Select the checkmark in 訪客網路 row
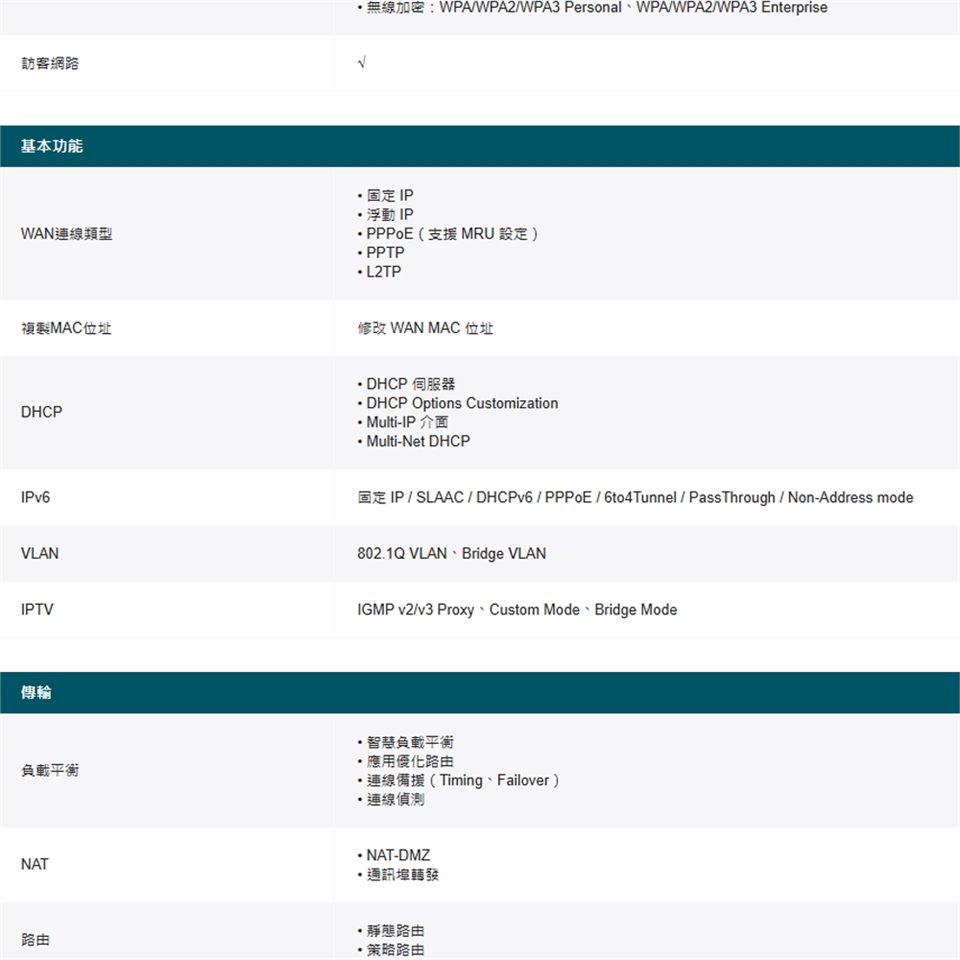The image size is (960, 960). (x=361, y=64)
